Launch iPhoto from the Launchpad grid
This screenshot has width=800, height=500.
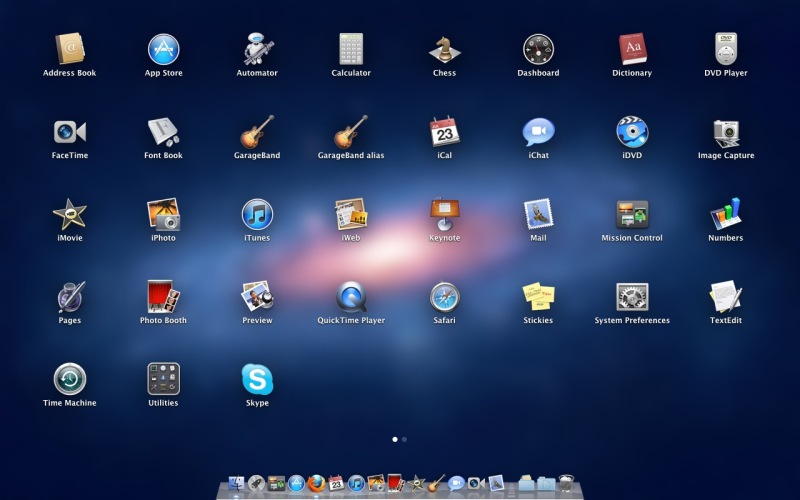[x=163, y=214]
